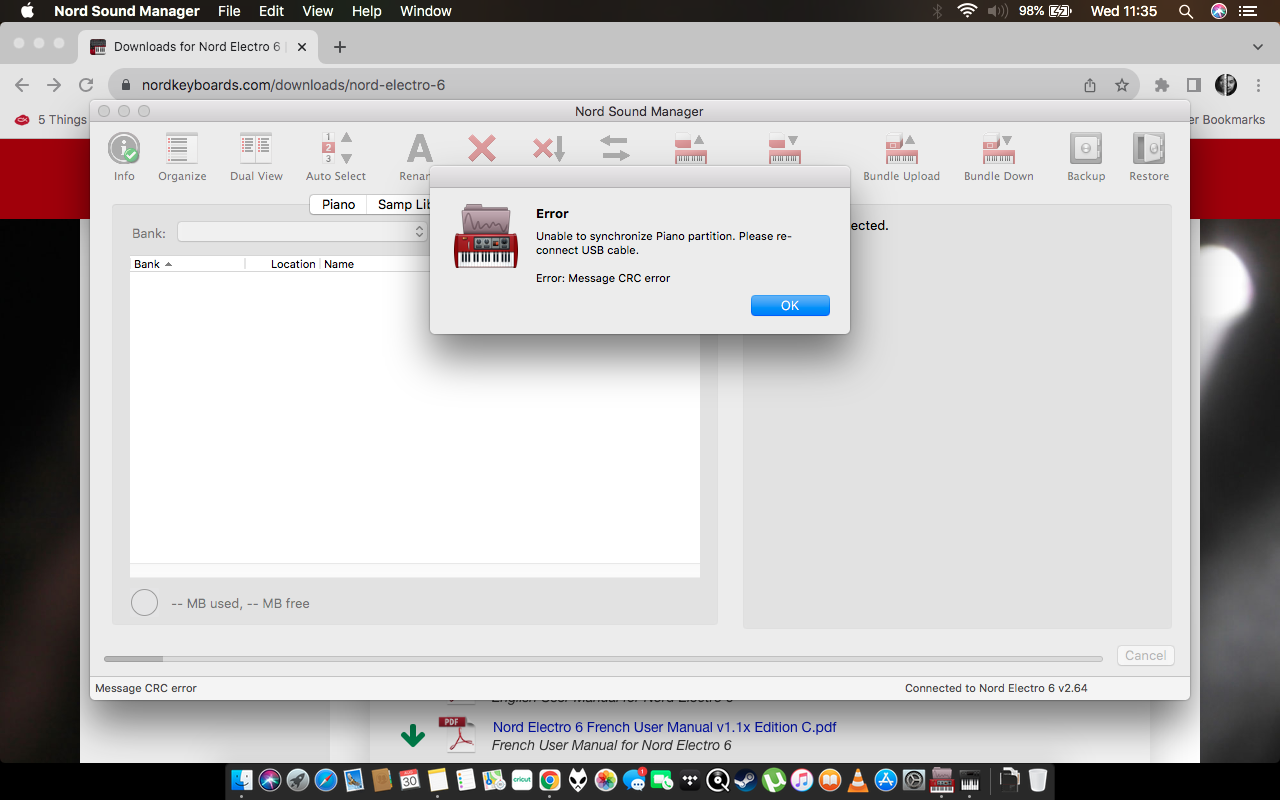
Task: Click OK in the Error dialog
Action: click(790, 306)
